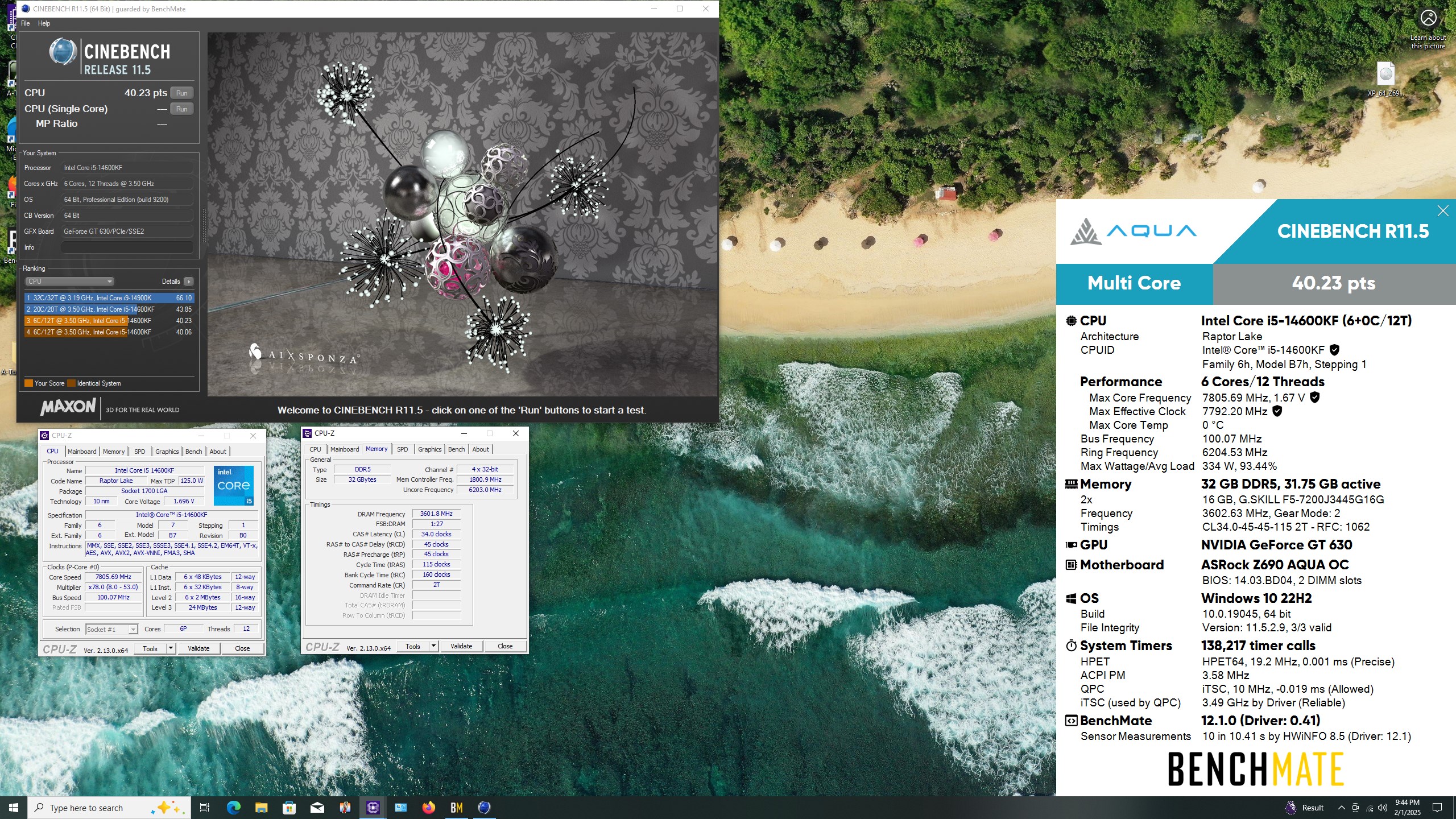Screen dimensions: 1456x819
Task: Click the Intel Core i5 badge logo
Action: 234,486
